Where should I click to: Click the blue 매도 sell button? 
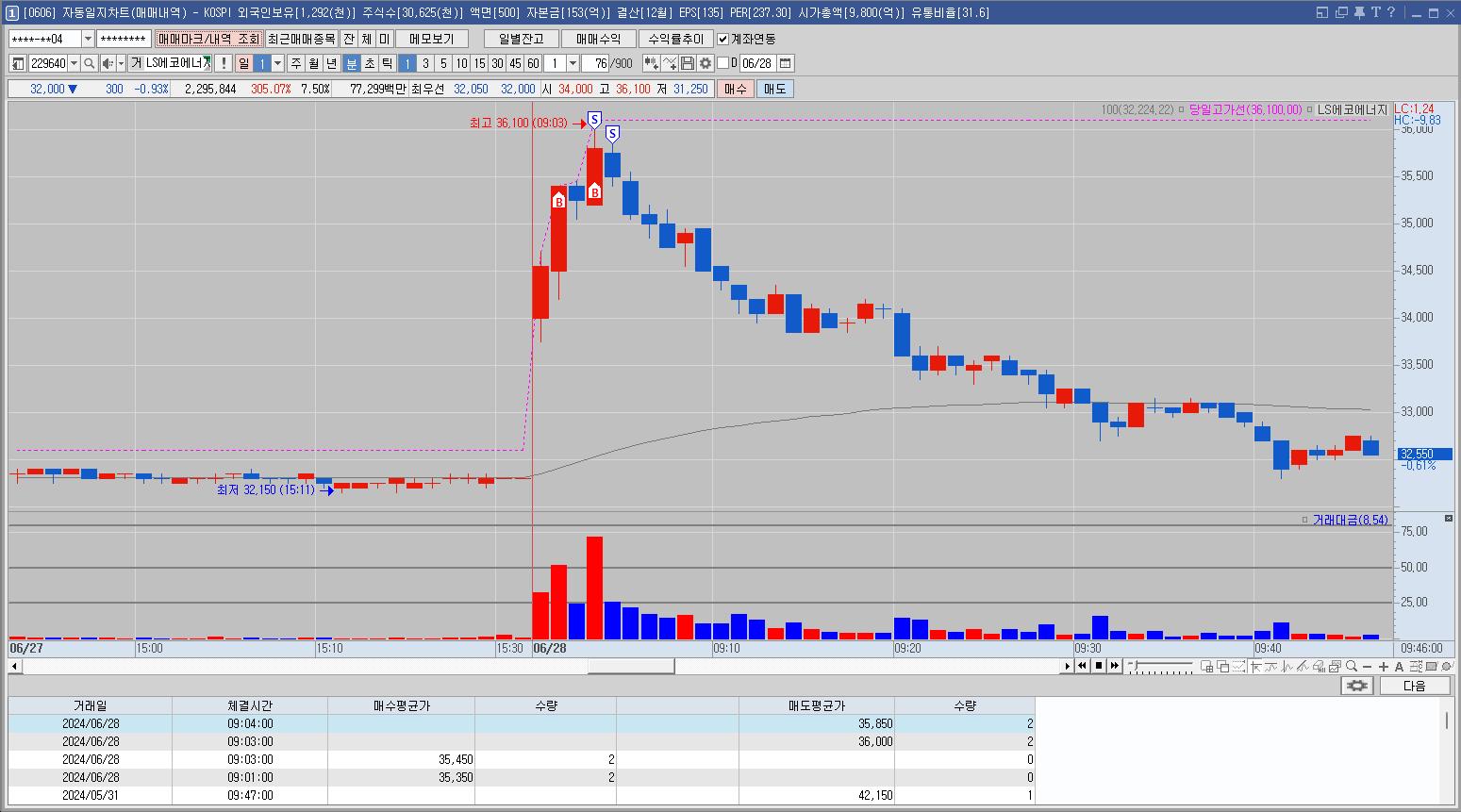[774, 89]
